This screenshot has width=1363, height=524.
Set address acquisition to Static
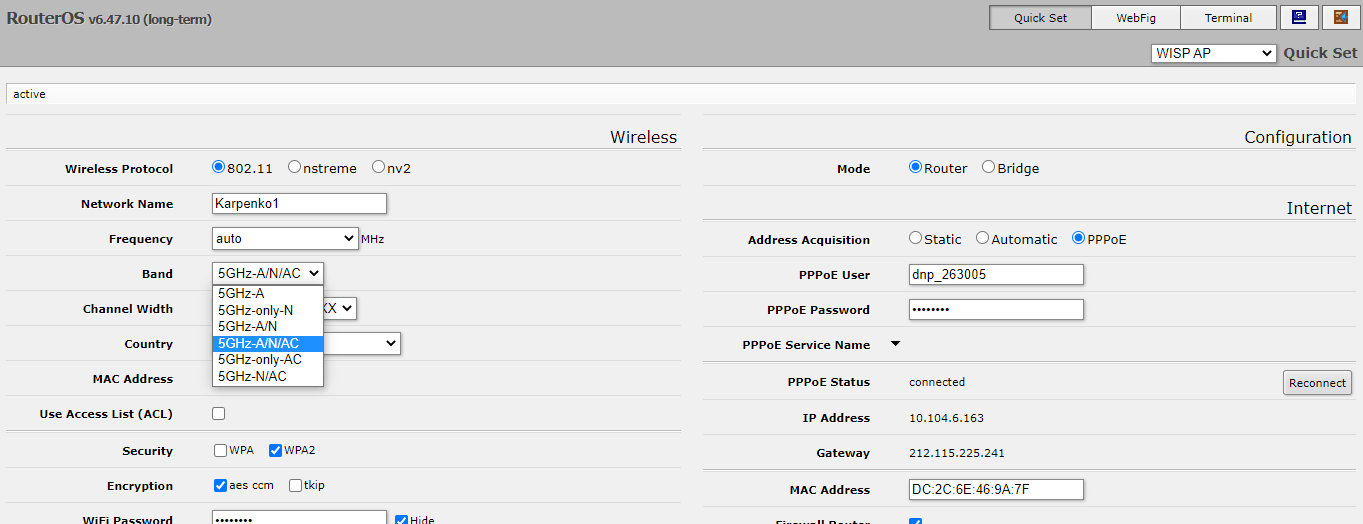click(x=915, y=239)
